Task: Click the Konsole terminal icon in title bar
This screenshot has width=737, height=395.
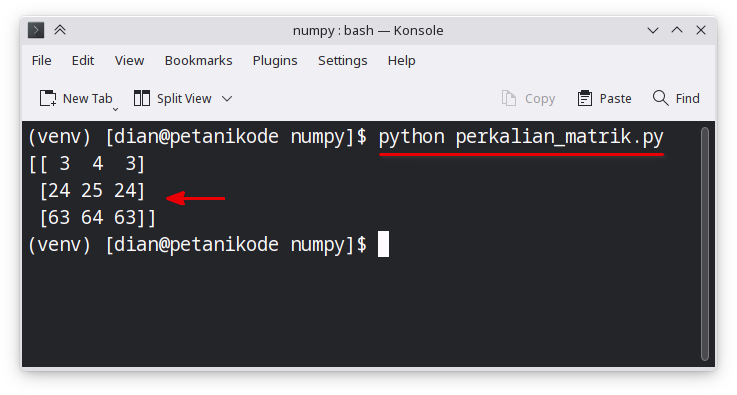Action: (36, 30)
